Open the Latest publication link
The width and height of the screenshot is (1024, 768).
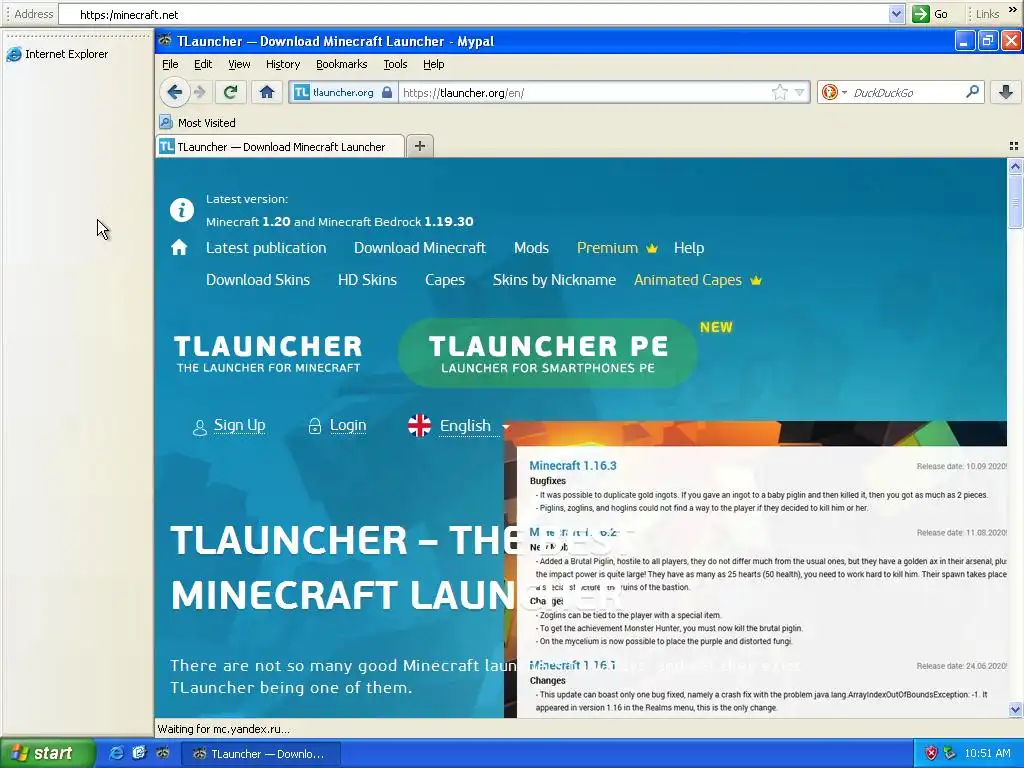[266, 248]
